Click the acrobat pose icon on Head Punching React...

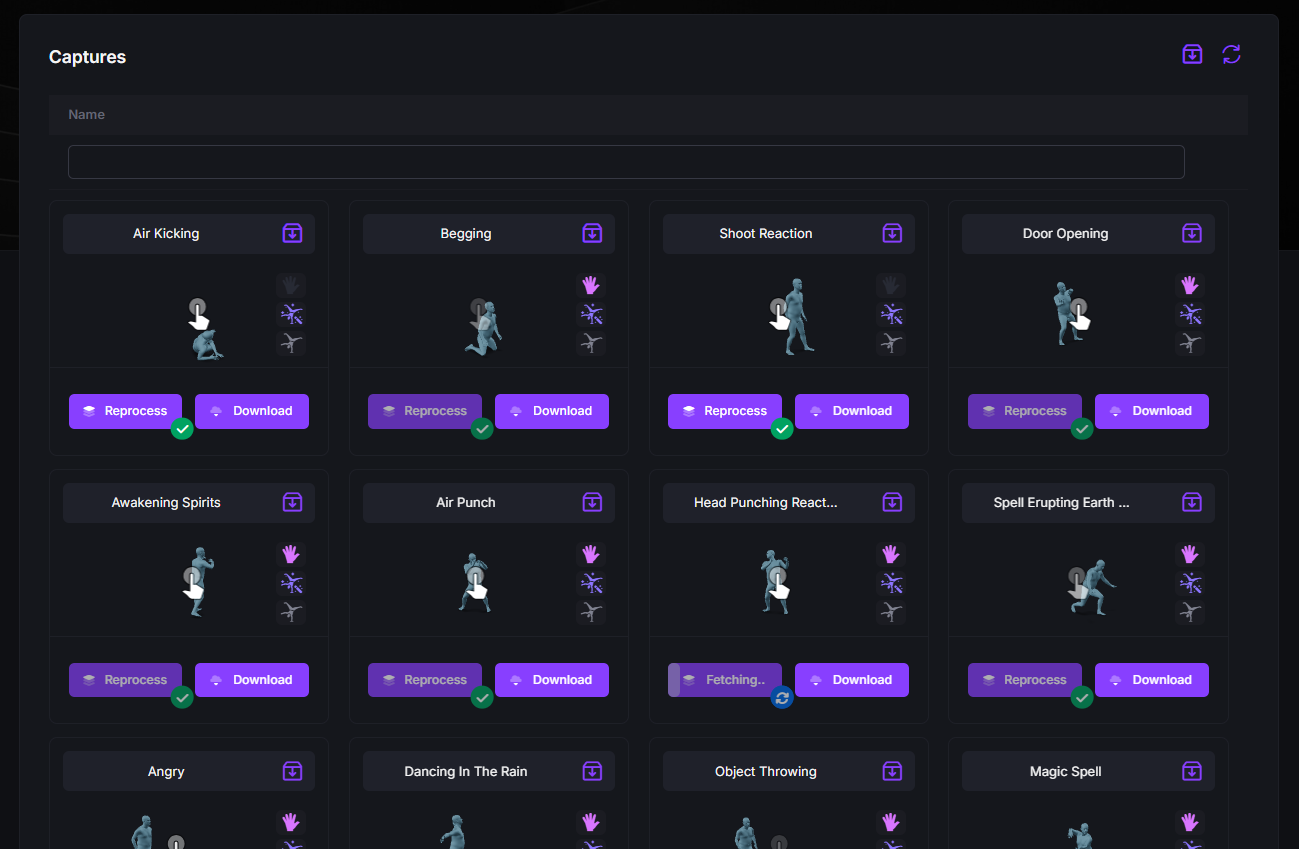[x=891, y=612]
